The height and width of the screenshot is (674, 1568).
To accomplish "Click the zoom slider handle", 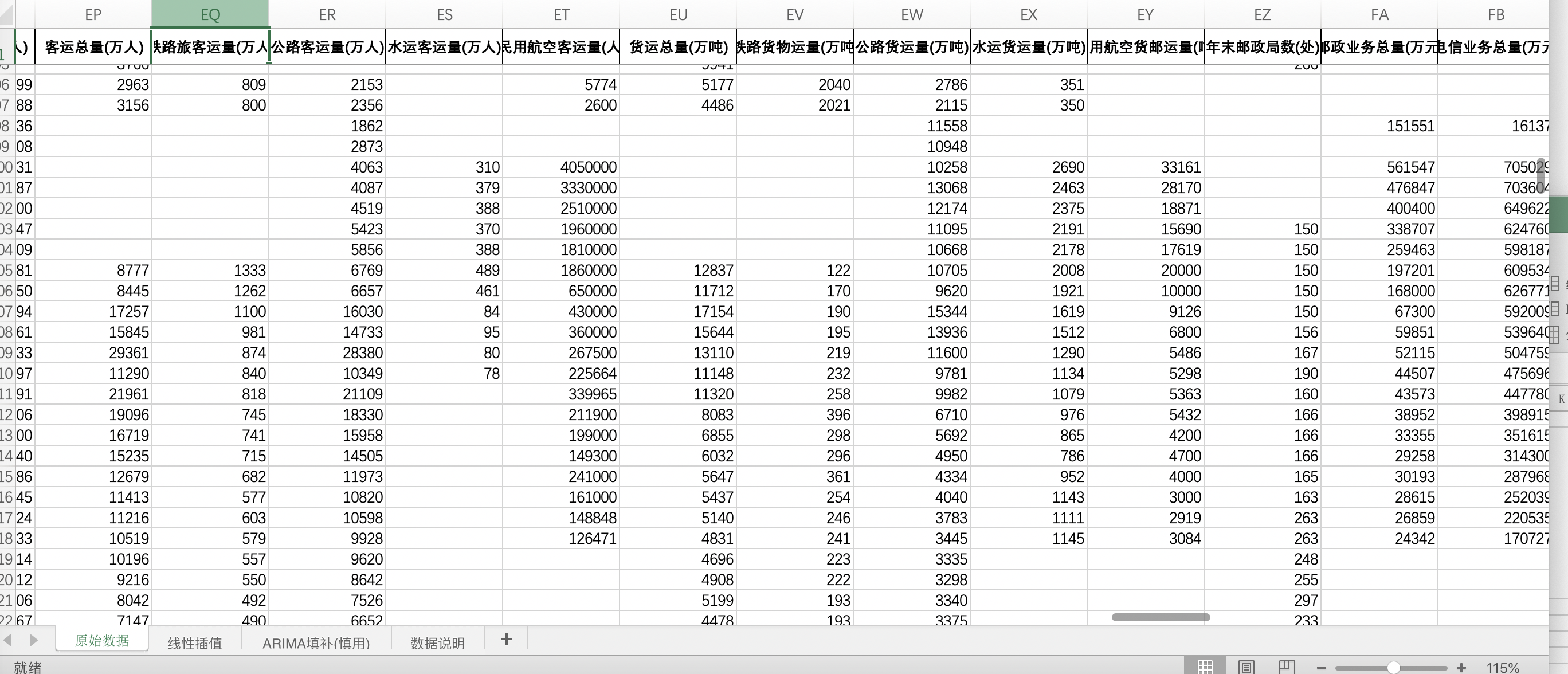I will pyautogui.click(x=1393, y=668).
